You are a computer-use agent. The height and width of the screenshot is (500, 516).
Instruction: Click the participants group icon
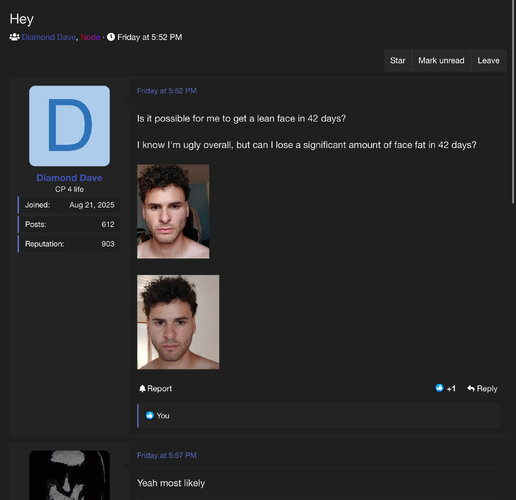pyautogui.click(x=14, y=37)
